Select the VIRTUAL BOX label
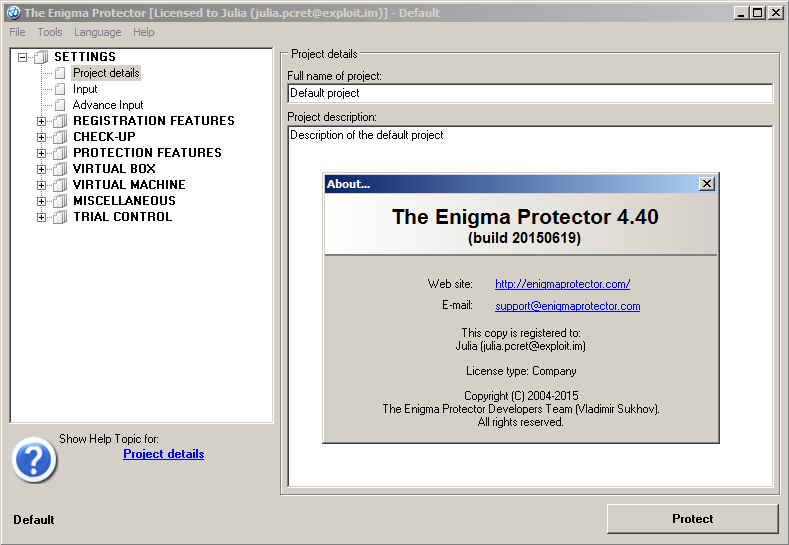The width and height of the screenshot is (789, 545). 114,169
